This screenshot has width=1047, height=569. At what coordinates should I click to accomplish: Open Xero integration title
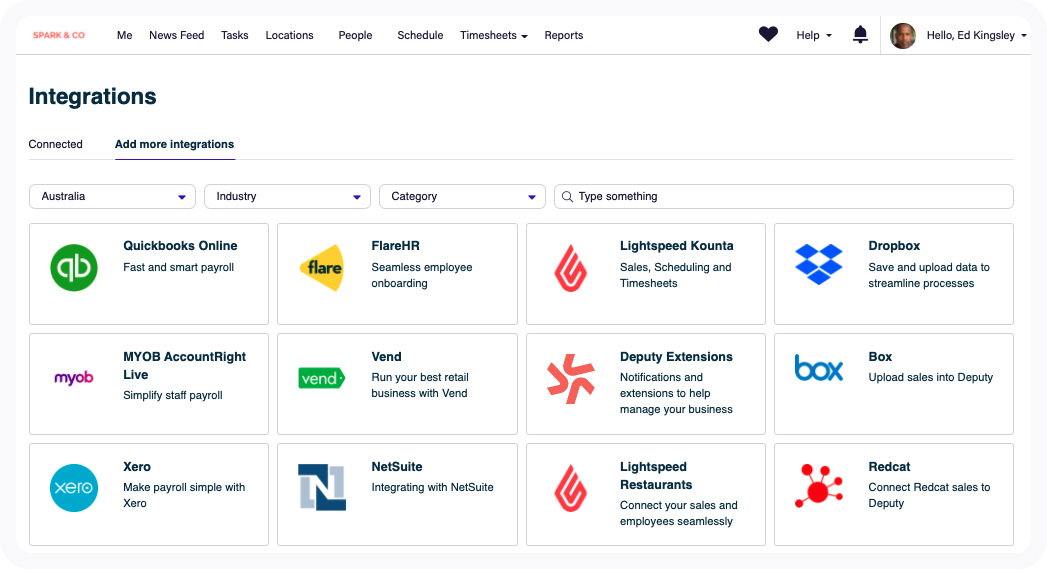pyautogui.click(x=137, y=467)
